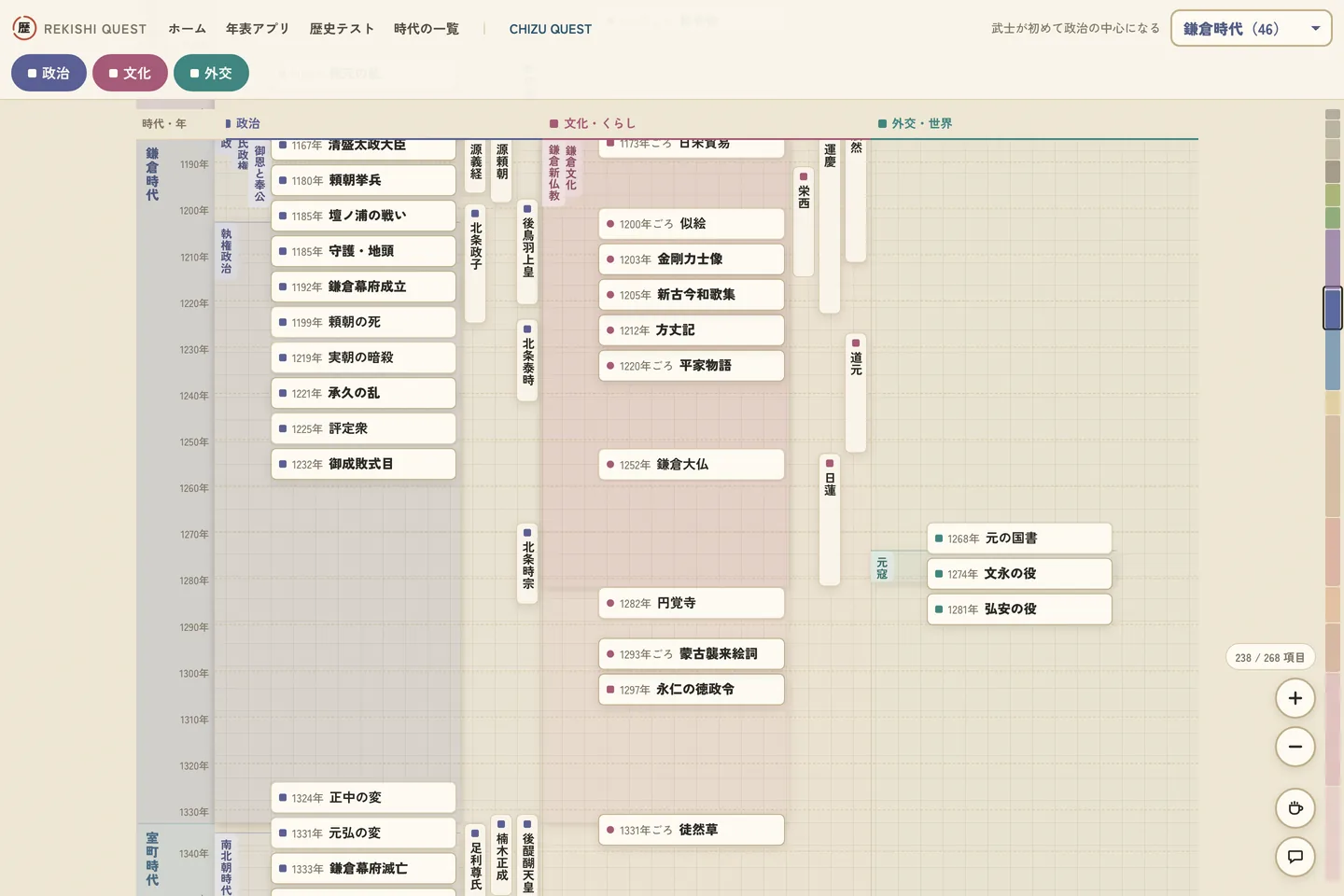
Task: Click the highlighted blue minimap segment
Action: pos(1333,308)
